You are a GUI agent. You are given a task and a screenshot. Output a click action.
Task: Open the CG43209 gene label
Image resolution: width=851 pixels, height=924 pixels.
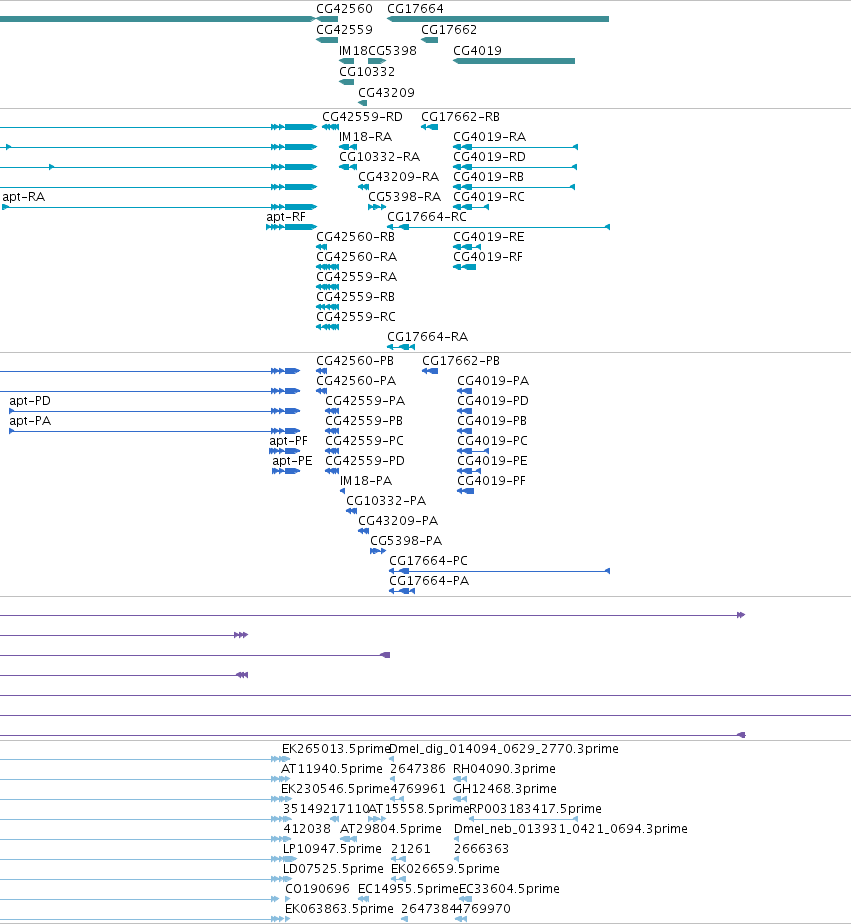tap(386, 93)
